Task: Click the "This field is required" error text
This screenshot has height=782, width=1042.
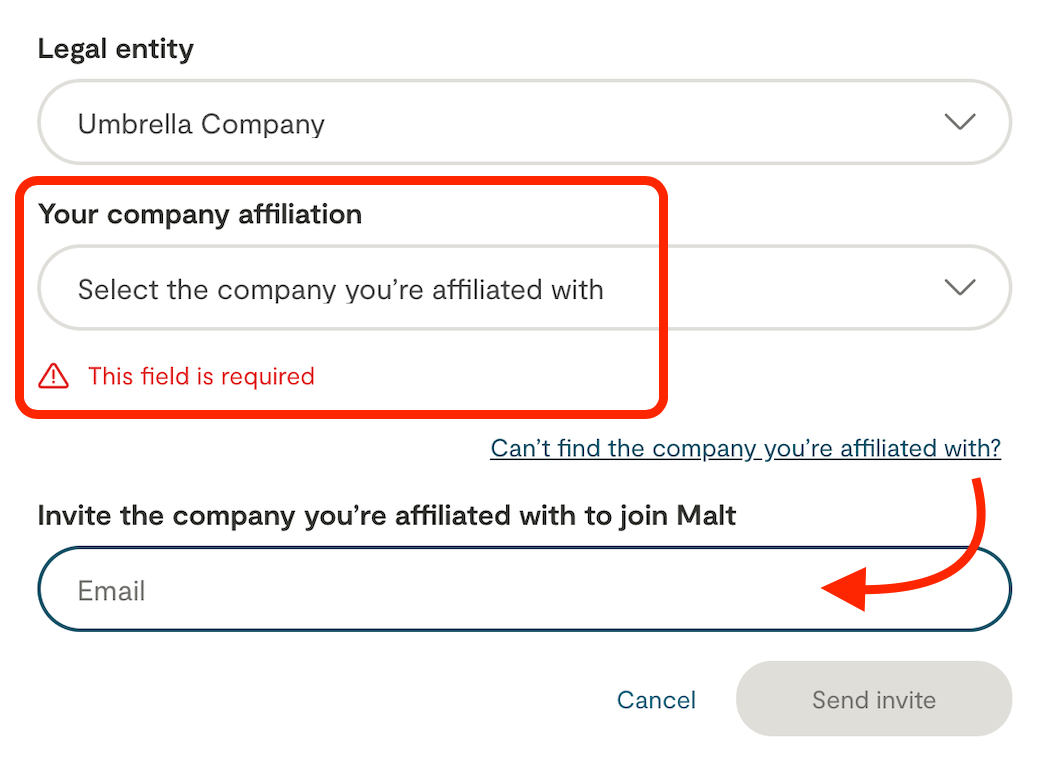Action: pyautogui.click(x=201, y=376)
